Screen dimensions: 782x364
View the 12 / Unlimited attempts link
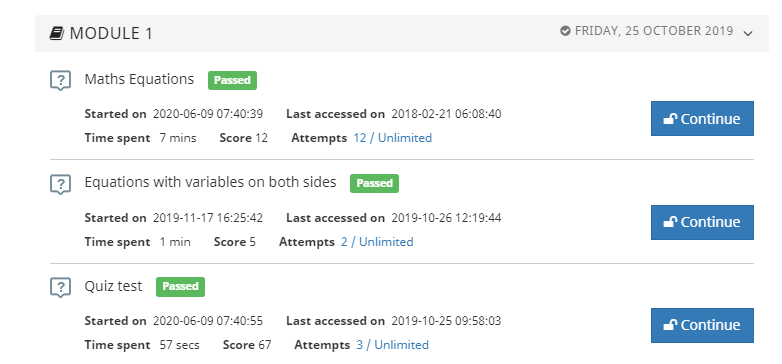[x=392, y=138]
